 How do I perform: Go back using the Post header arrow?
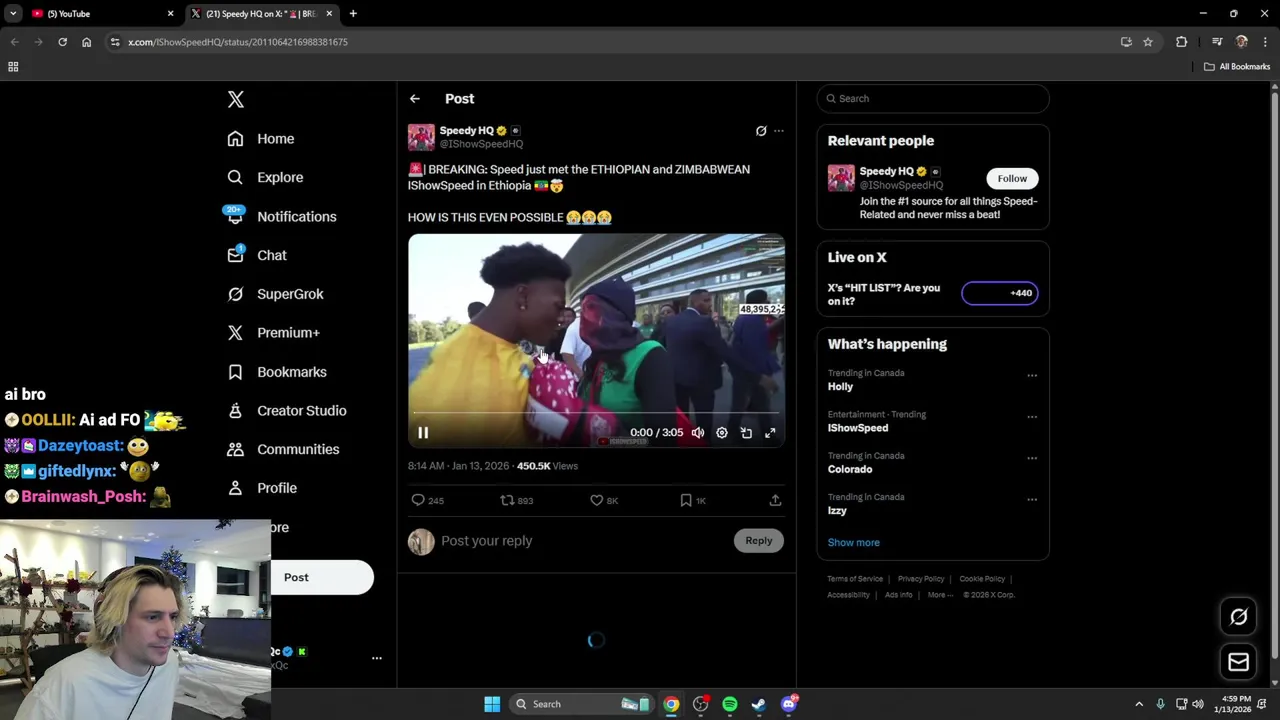click(415, 99)
